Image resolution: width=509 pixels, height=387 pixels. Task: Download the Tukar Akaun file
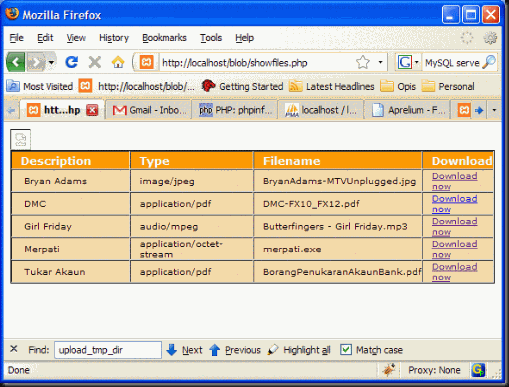coord(454,272)
